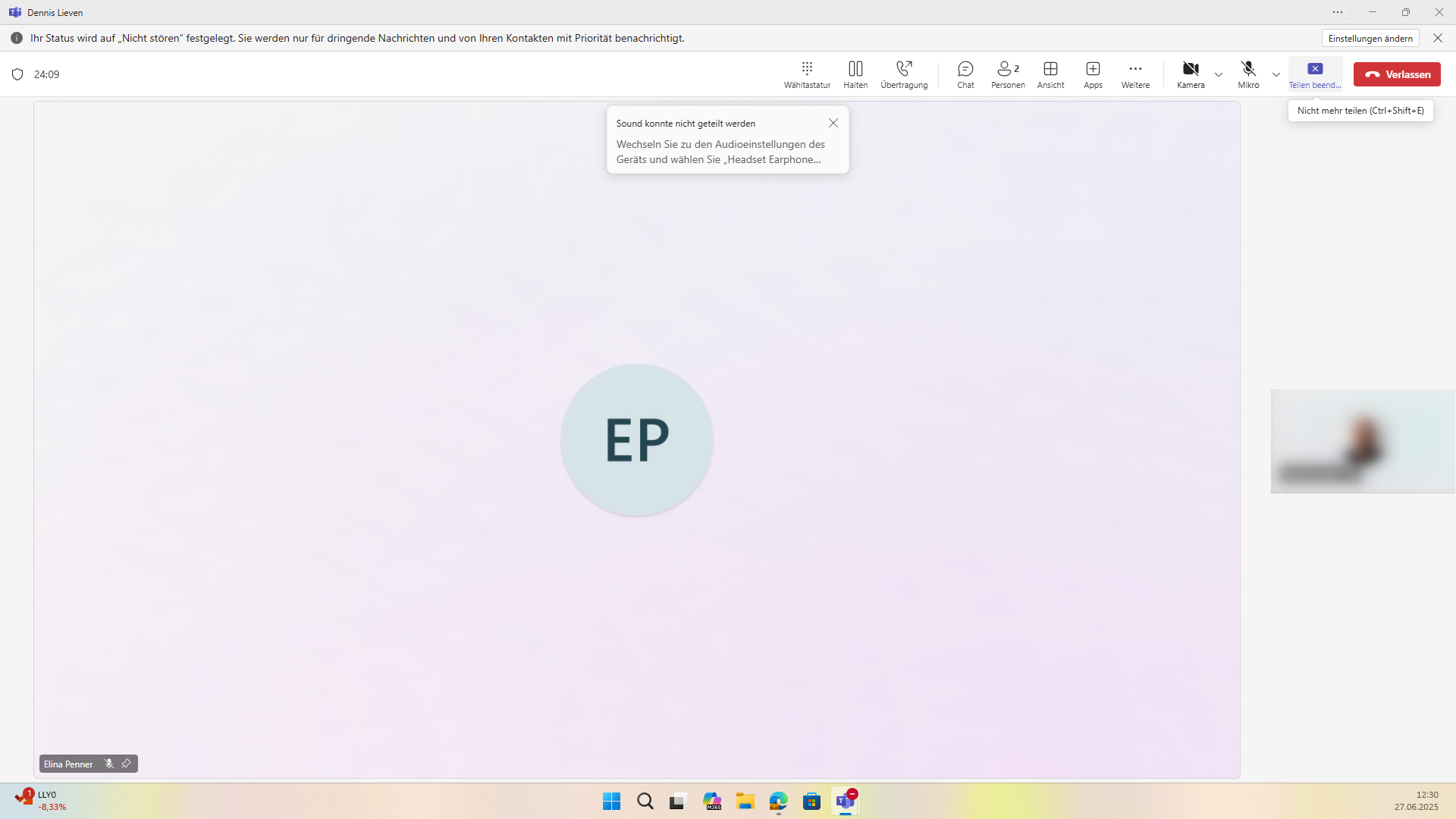The image size is (1456, 819).
Task: Show the Personen participants list
Action: (1008, 74)
